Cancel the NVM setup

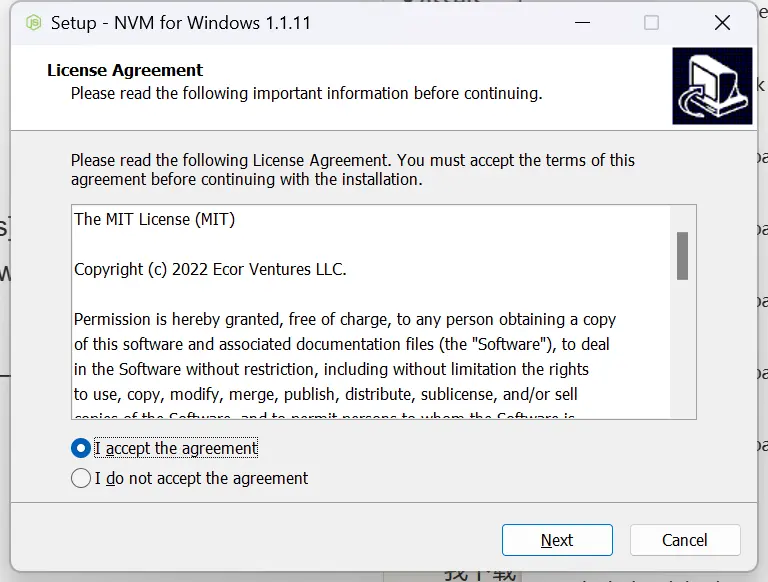[685, 540]
